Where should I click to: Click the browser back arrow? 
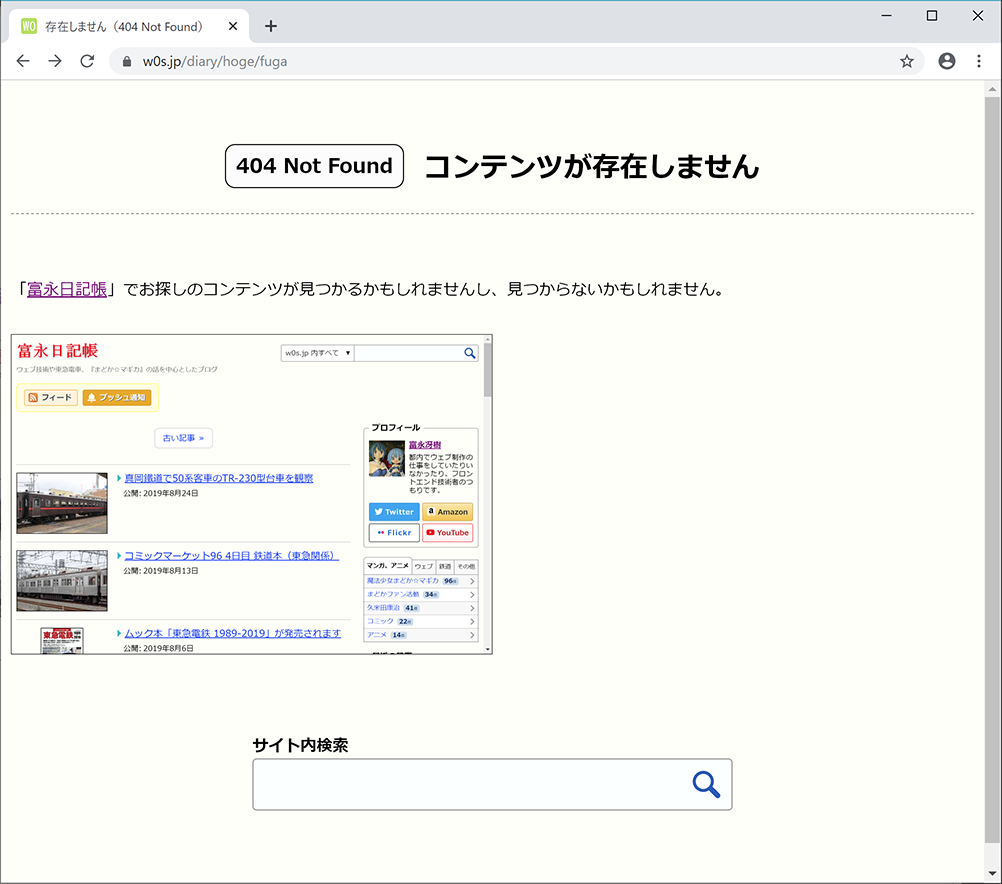23,61
